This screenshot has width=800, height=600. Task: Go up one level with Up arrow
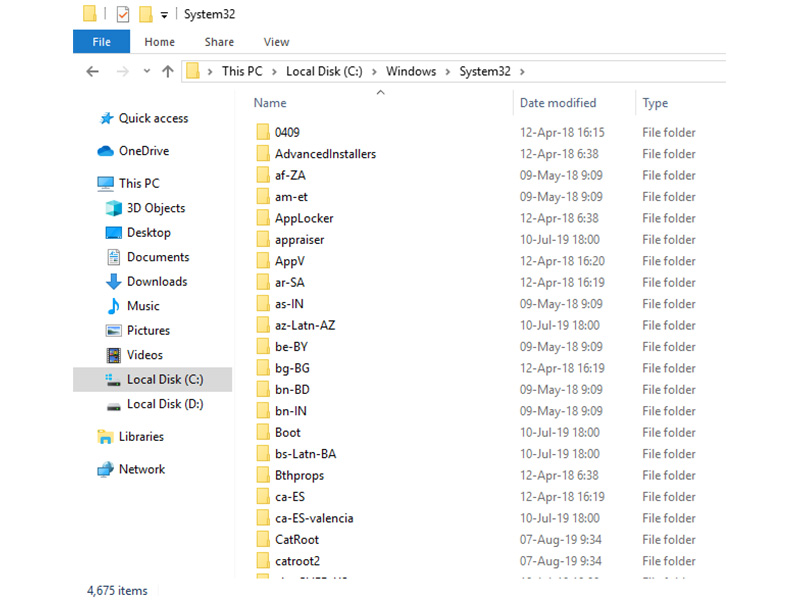click(168, 71)
